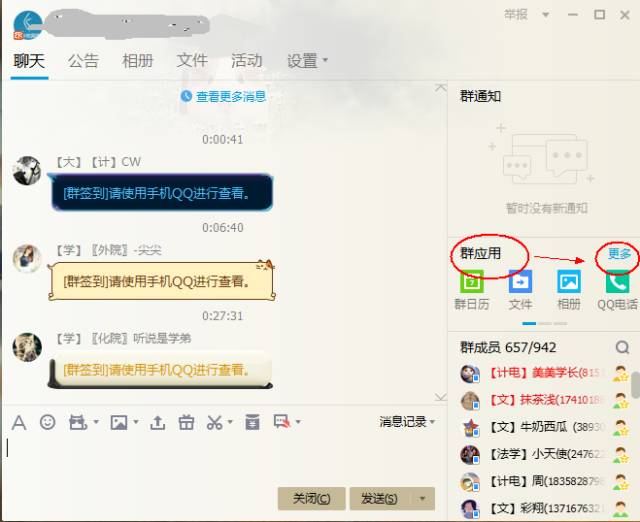Click sender name 【大】【计】CW

(98, 162)
